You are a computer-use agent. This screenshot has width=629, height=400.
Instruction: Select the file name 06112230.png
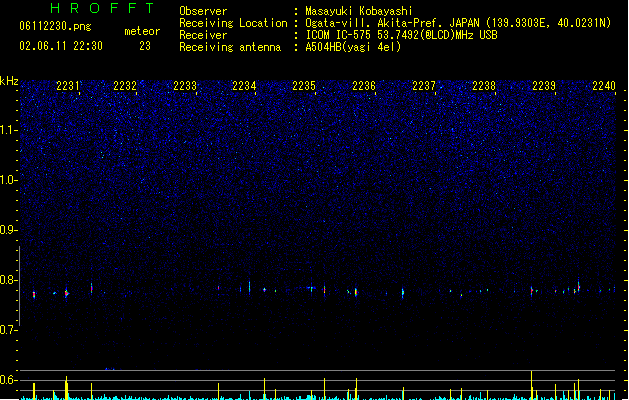pyautogui.click(x=55, y=26)
